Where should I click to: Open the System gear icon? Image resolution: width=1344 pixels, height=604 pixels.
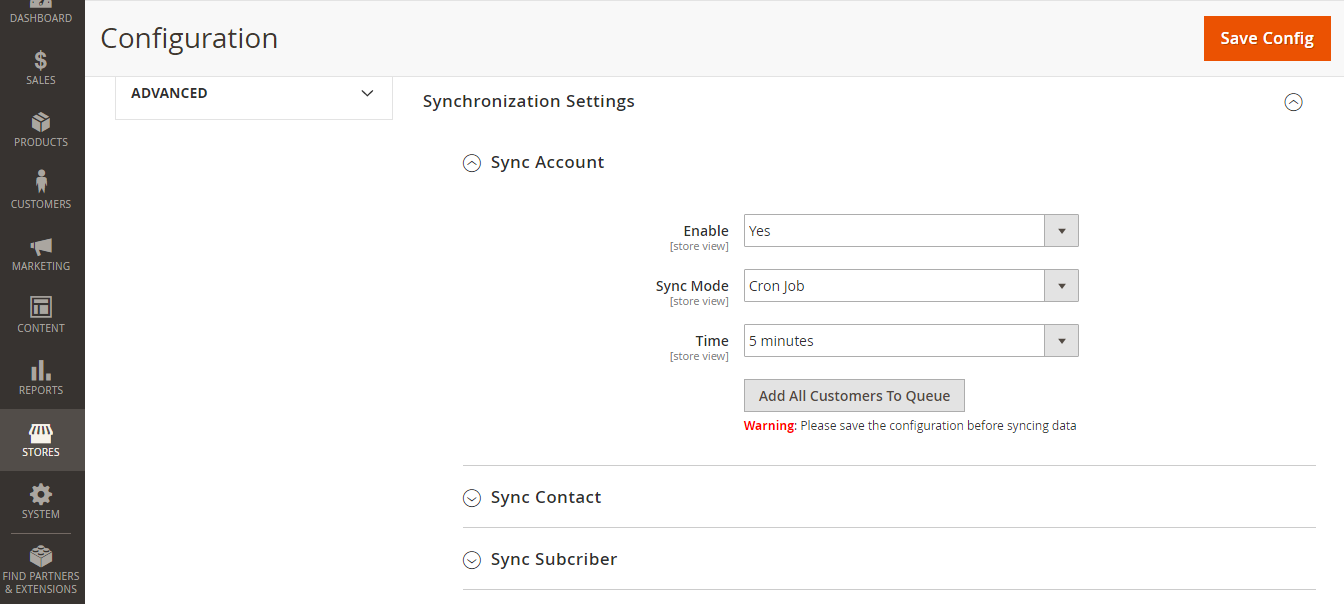41,495
